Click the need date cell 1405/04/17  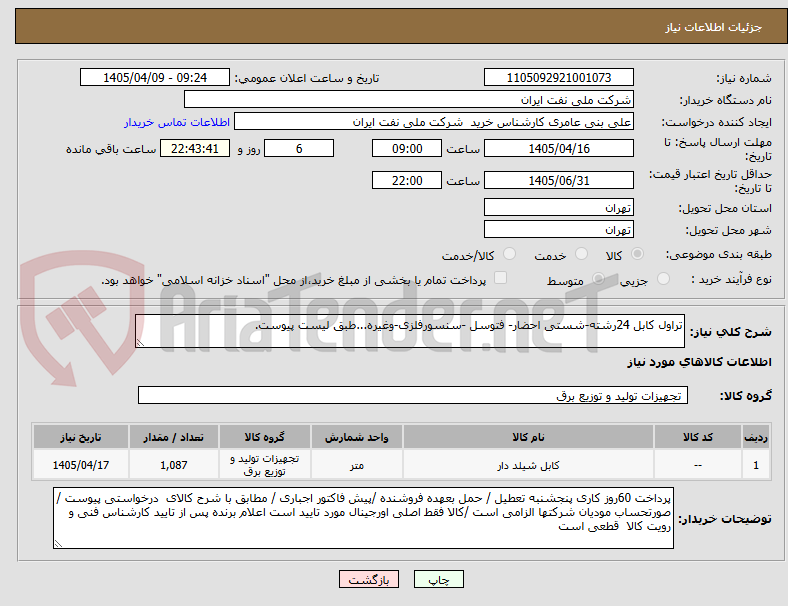80,465
